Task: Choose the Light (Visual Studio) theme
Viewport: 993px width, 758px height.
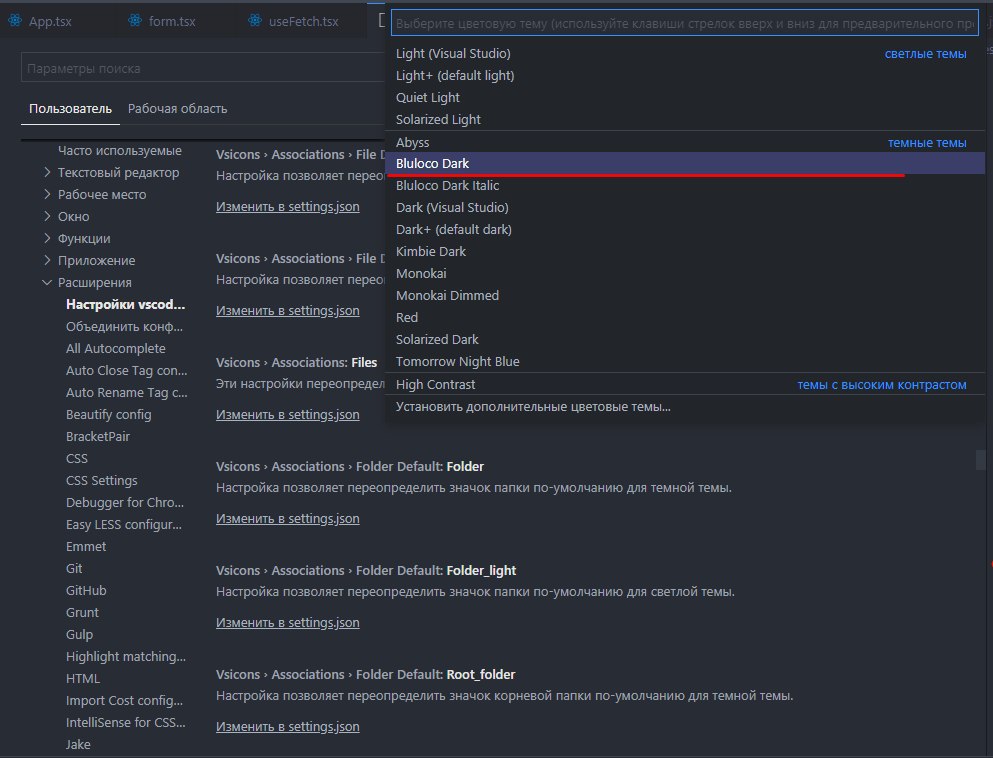Action: pyautogui.click(x=685, y=53)
